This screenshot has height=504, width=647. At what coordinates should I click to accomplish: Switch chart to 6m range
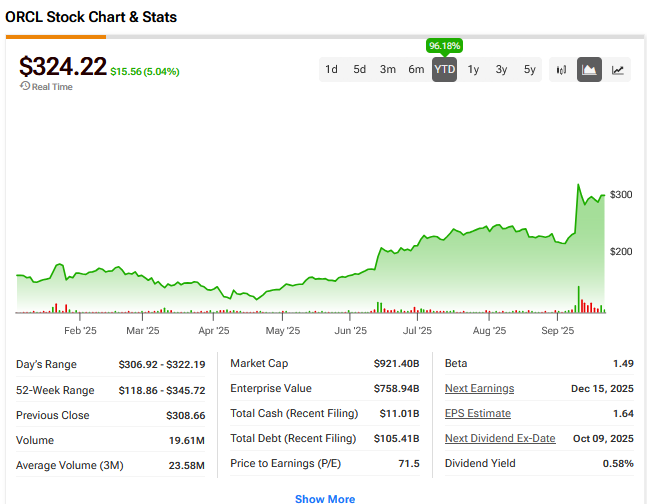(416, 70)
